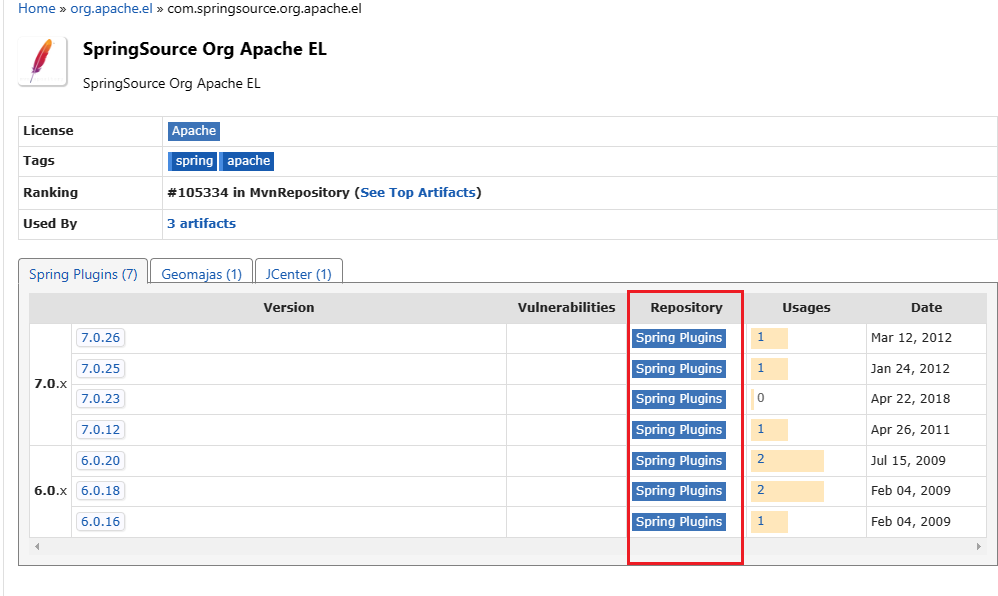The height and width of the screenshot is (596, 998).
Task: Open usages count 2 for version 6.0.20
Action: pyautogui.click(x=761, y=460)
